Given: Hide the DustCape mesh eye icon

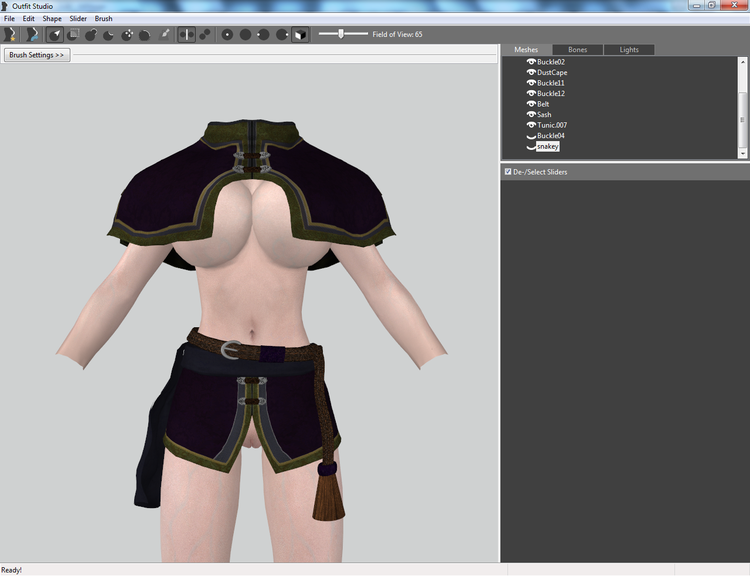Looking at the screenshot, I should tap(530, 72).
